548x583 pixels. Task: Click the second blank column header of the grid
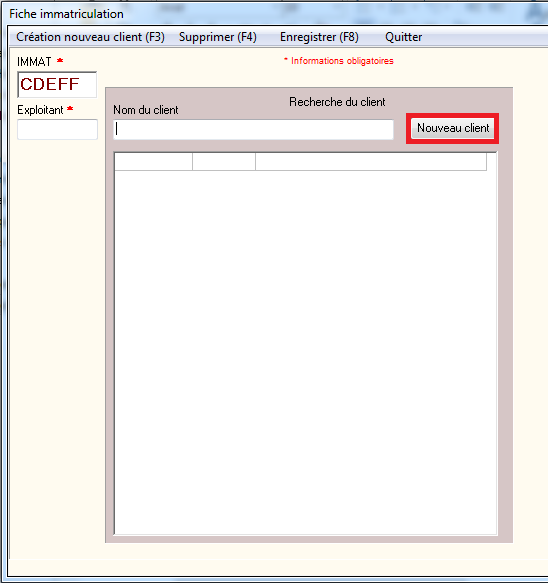point(224,161)
